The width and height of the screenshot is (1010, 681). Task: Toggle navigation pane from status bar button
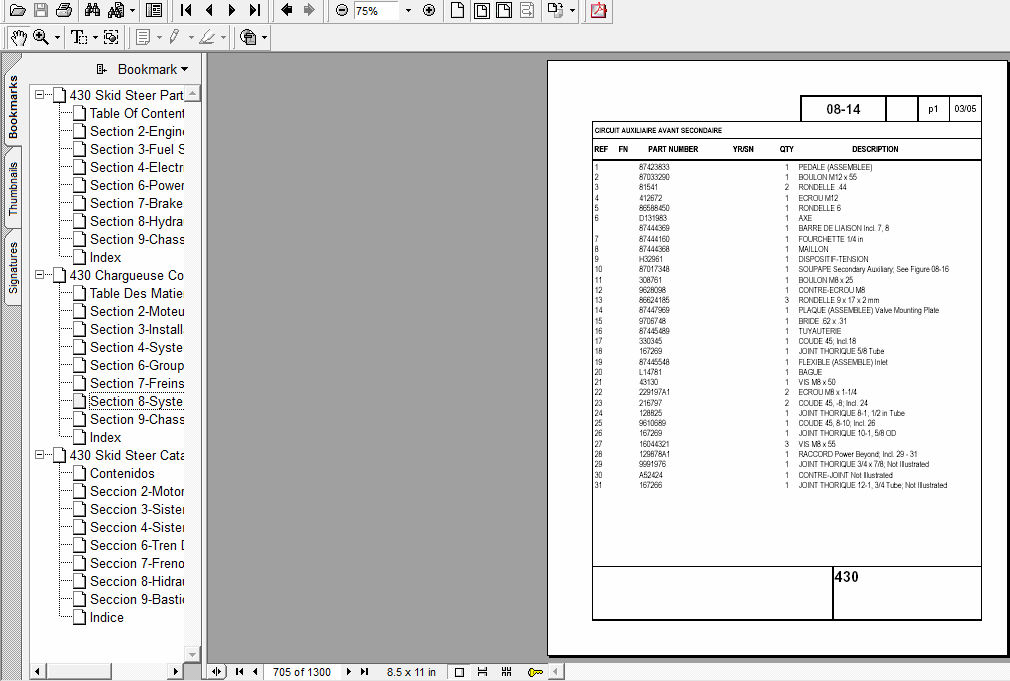point(216,672)
